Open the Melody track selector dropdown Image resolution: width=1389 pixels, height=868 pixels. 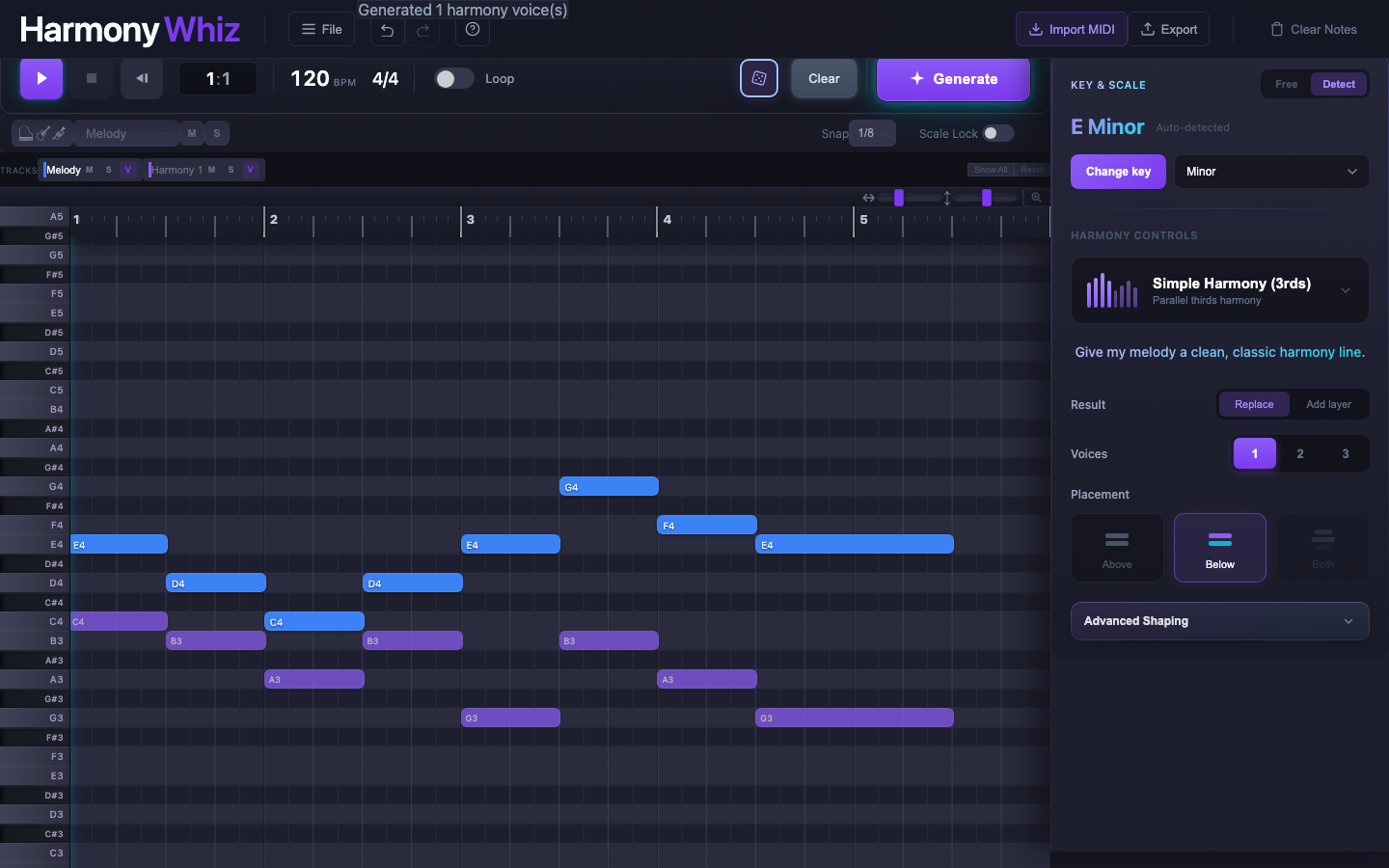click(x=125, y=133)
